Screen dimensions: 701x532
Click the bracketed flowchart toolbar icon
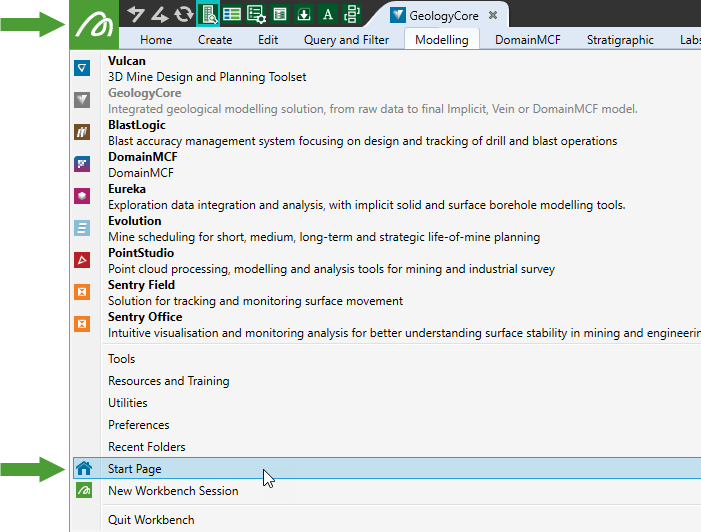pos(352,14)
